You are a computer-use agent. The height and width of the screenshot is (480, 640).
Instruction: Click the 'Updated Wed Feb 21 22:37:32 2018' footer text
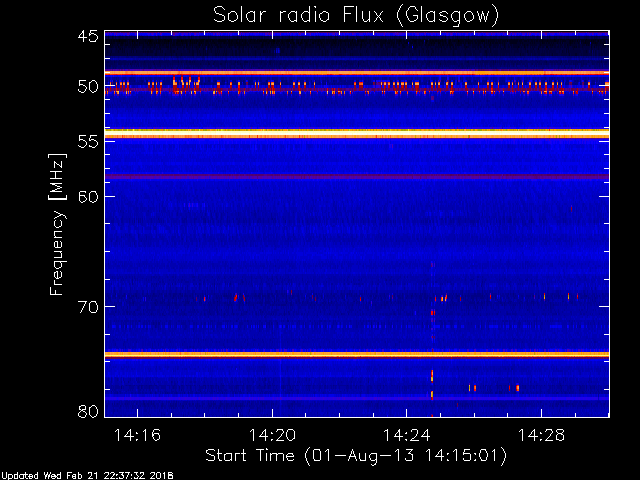[87, 476]
